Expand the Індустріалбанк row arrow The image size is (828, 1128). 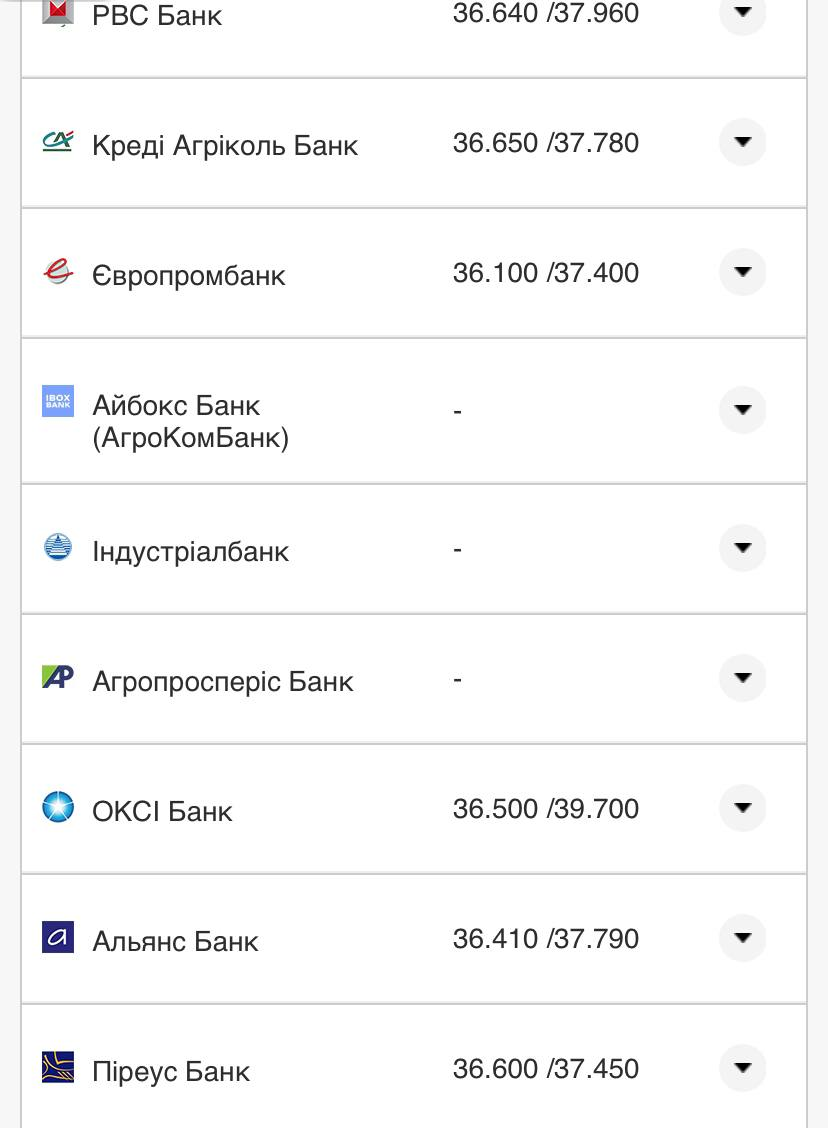[x=742, y=548]
